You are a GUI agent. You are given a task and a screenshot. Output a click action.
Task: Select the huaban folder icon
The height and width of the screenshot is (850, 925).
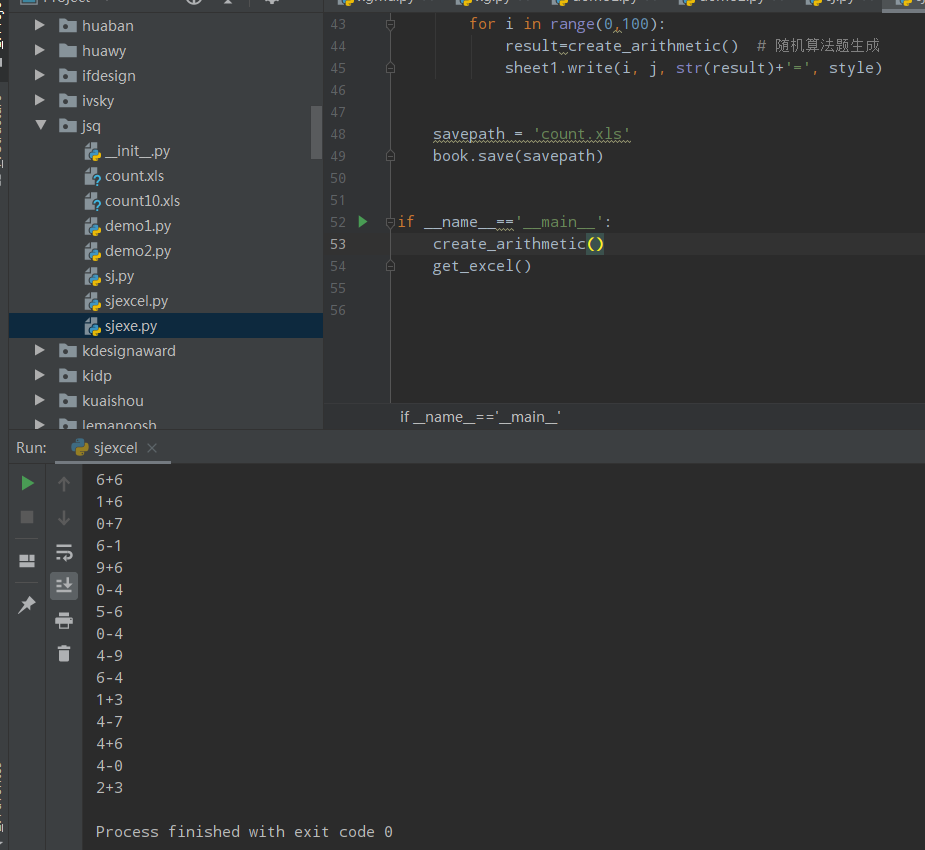point(68,25)
